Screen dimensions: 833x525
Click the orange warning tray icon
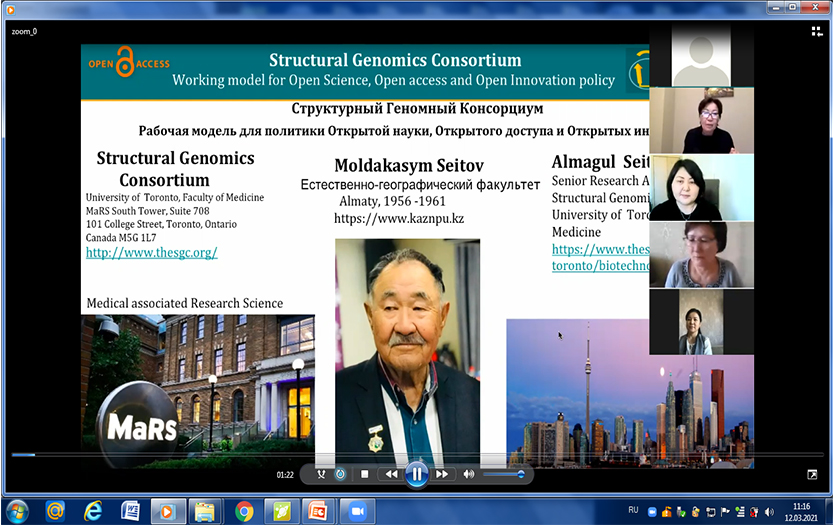click(x=667, y=512)
